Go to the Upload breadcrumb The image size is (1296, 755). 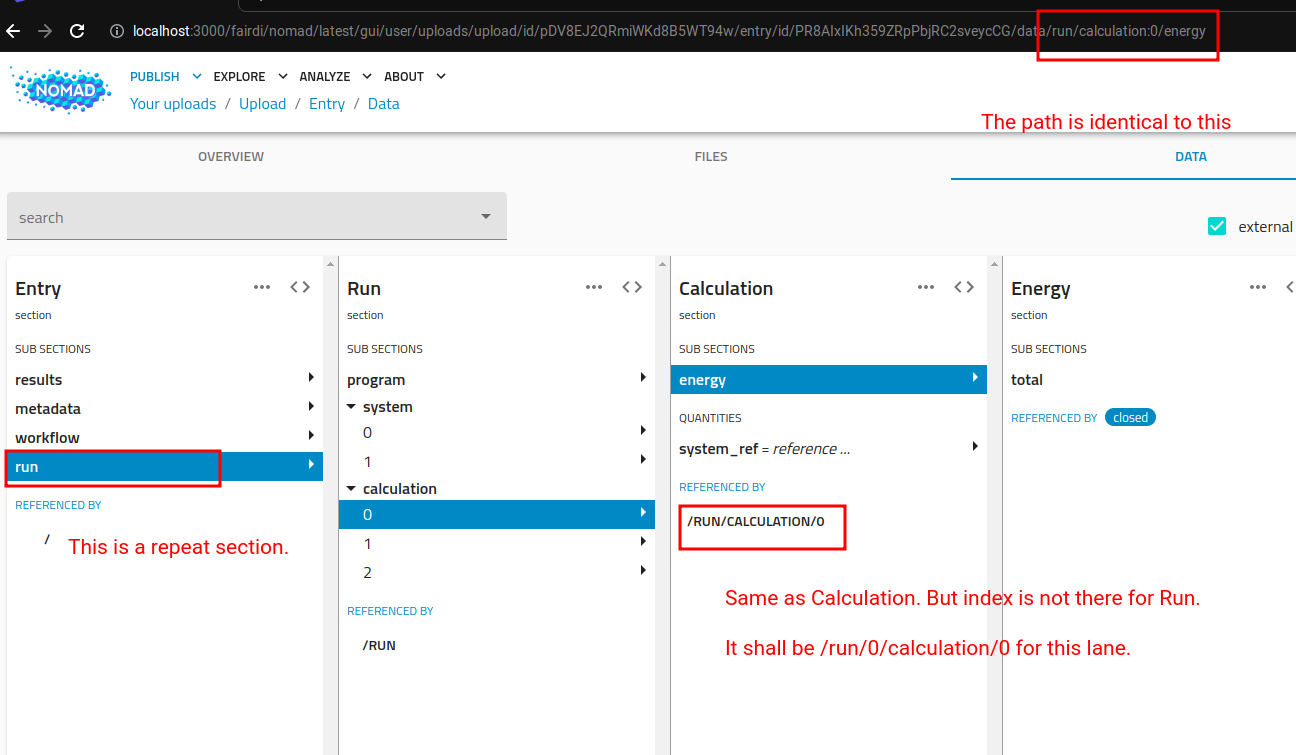[262, 104]
